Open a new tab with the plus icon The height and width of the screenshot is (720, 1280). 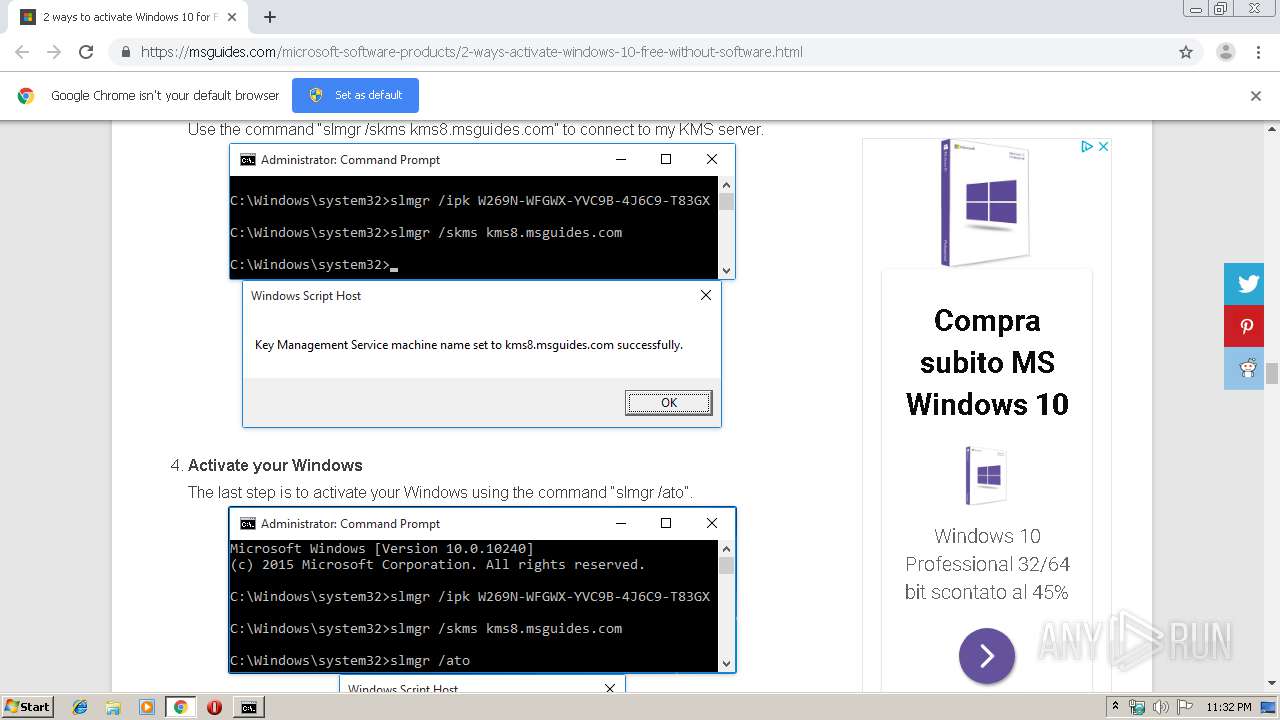pos(270,17)
